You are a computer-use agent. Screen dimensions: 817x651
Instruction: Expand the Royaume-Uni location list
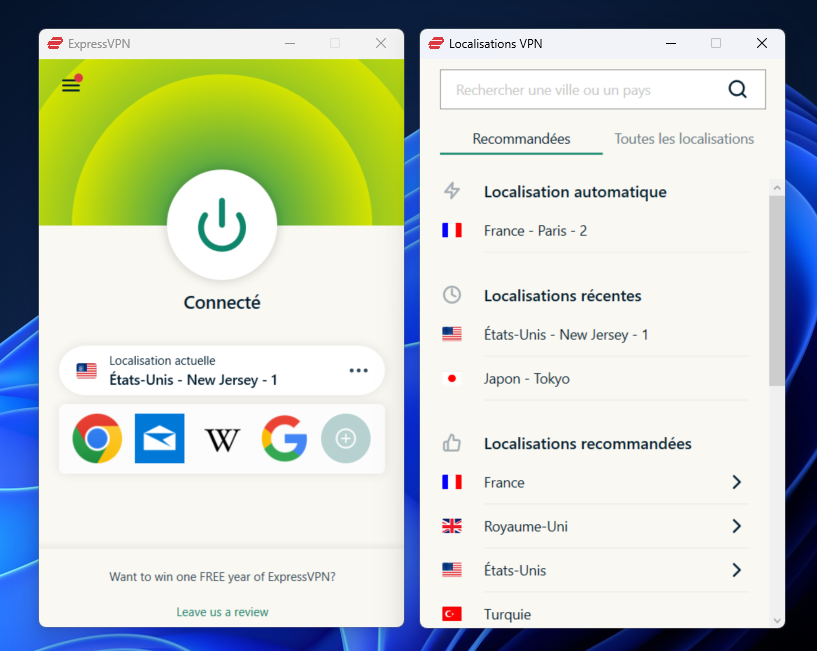(736, 526)
